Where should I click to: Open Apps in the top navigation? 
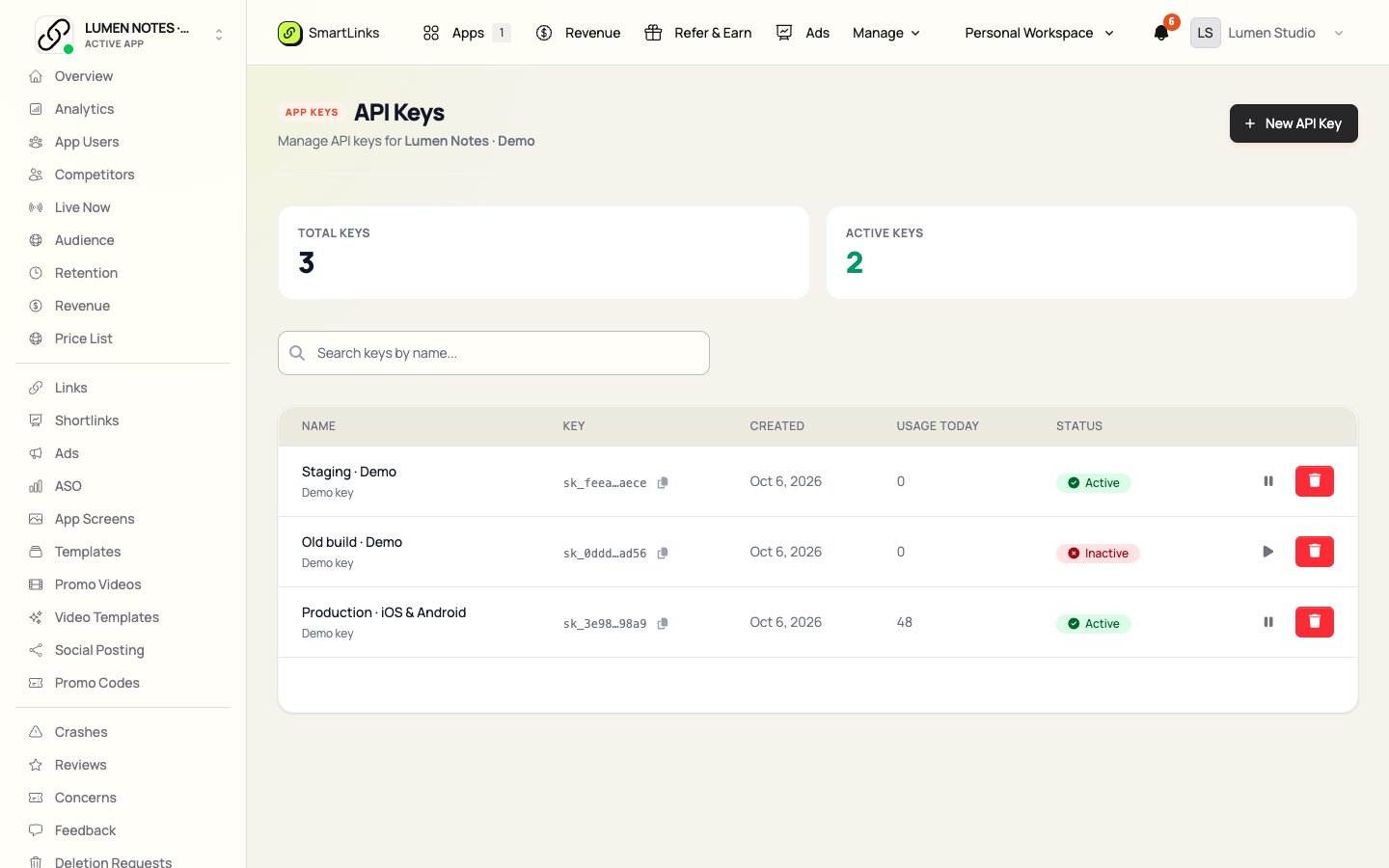click(467, 33)
